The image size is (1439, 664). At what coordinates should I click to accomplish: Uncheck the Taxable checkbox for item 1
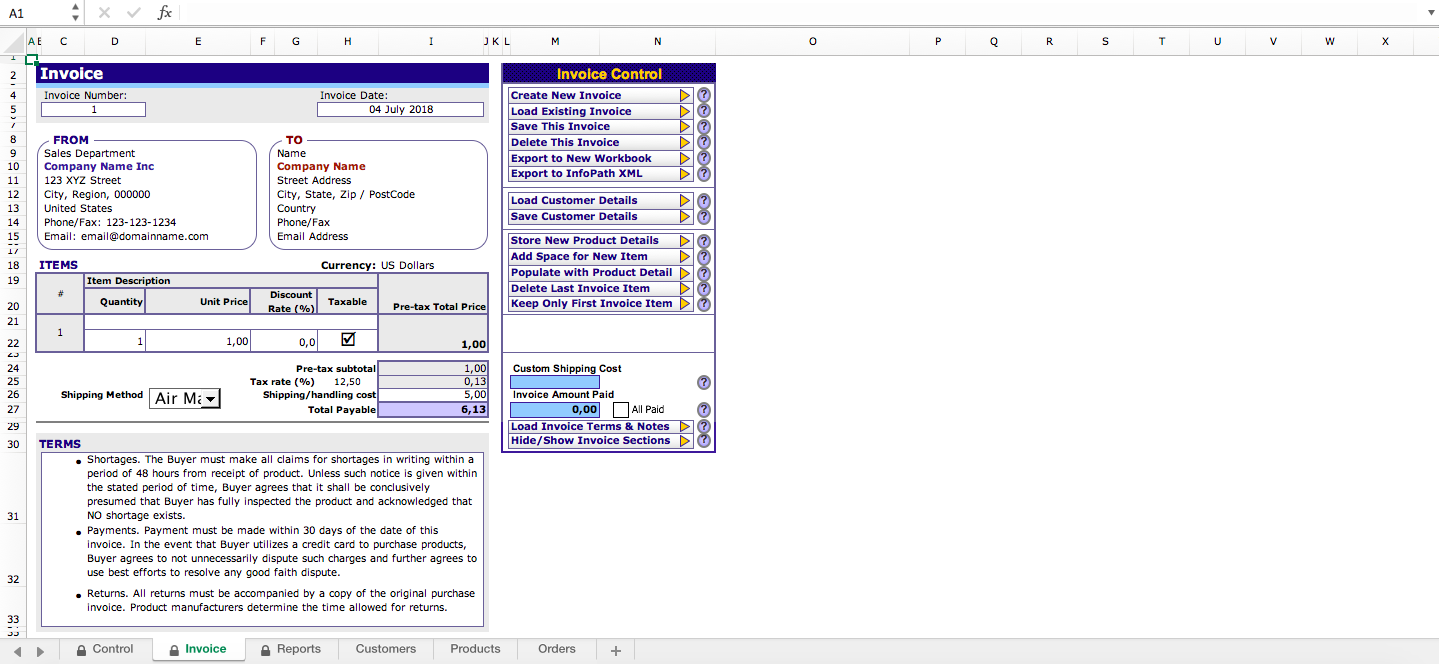[x=346, y=337]
